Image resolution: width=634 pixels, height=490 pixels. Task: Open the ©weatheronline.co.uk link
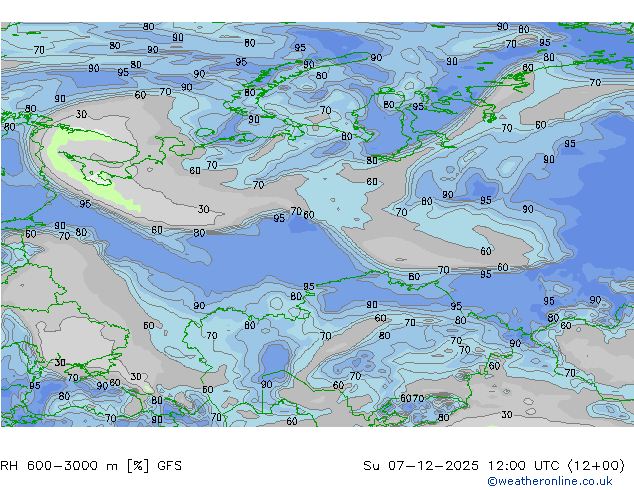point(550,481)
